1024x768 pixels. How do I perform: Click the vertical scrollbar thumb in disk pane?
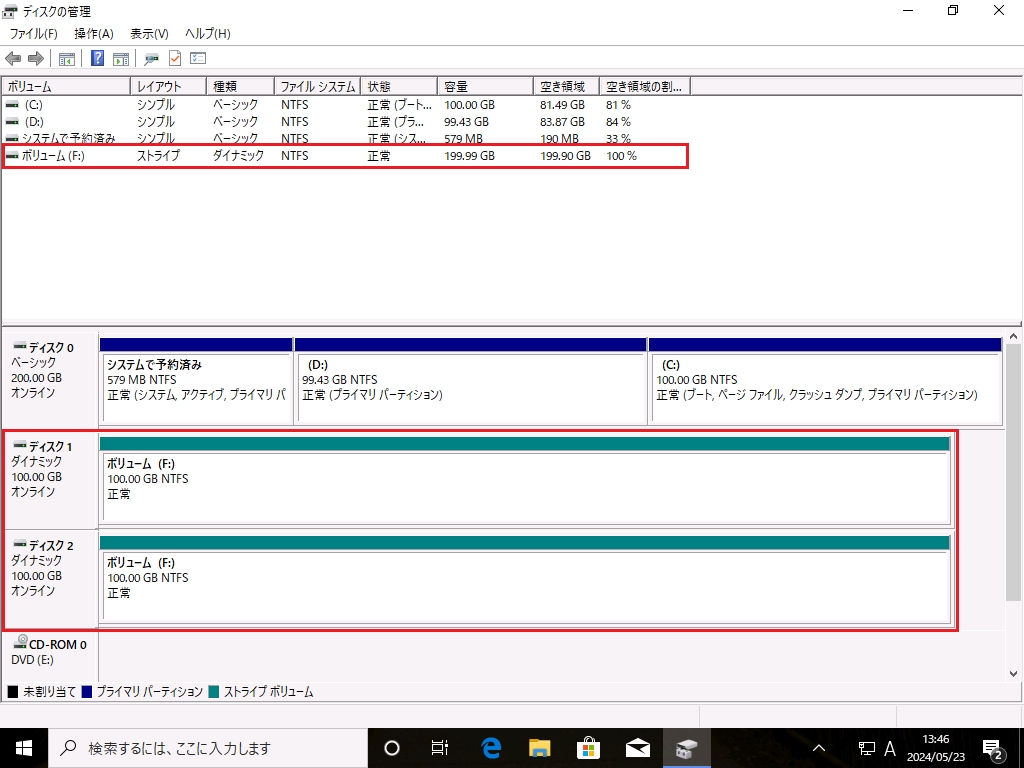[1014, 472]
